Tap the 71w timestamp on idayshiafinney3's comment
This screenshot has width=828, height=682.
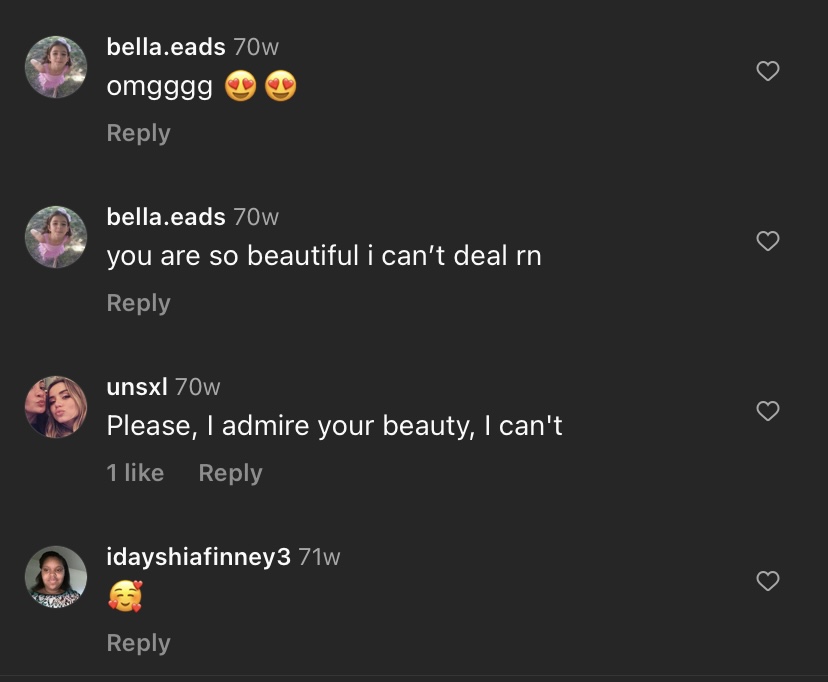click(x=320, y=557)
